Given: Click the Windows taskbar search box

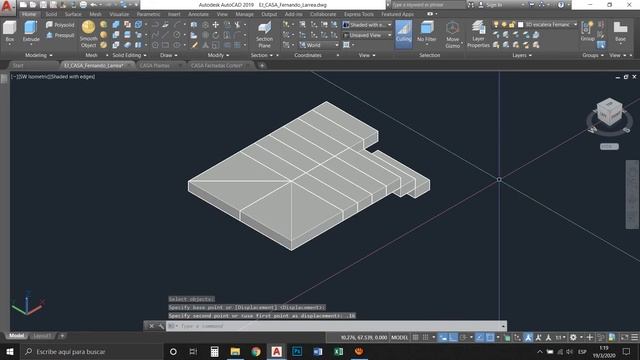Looking at the screenshot, I should pos(91,351).
